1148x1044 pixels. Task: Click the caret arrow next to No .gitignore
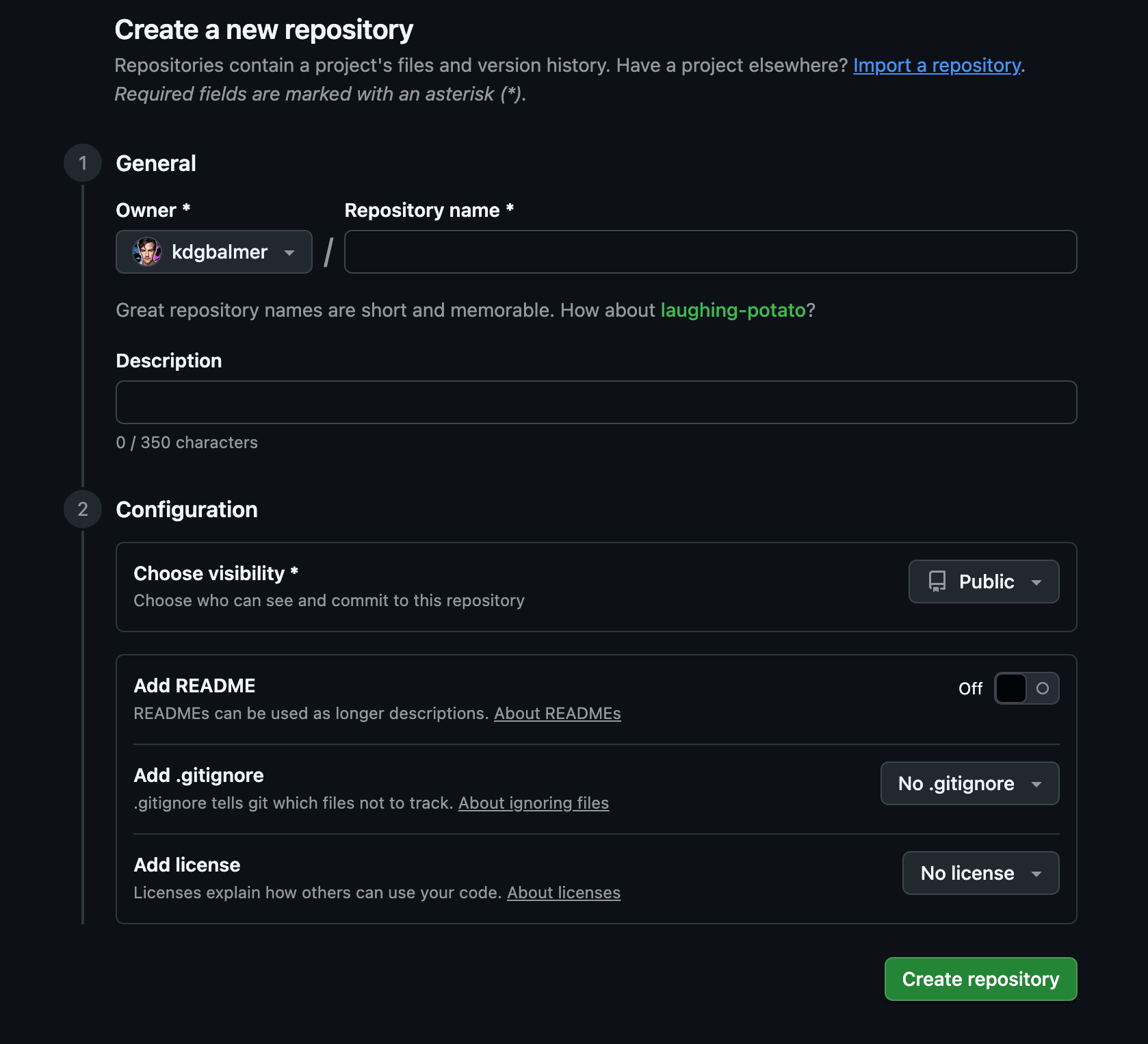click(1036, 784)
